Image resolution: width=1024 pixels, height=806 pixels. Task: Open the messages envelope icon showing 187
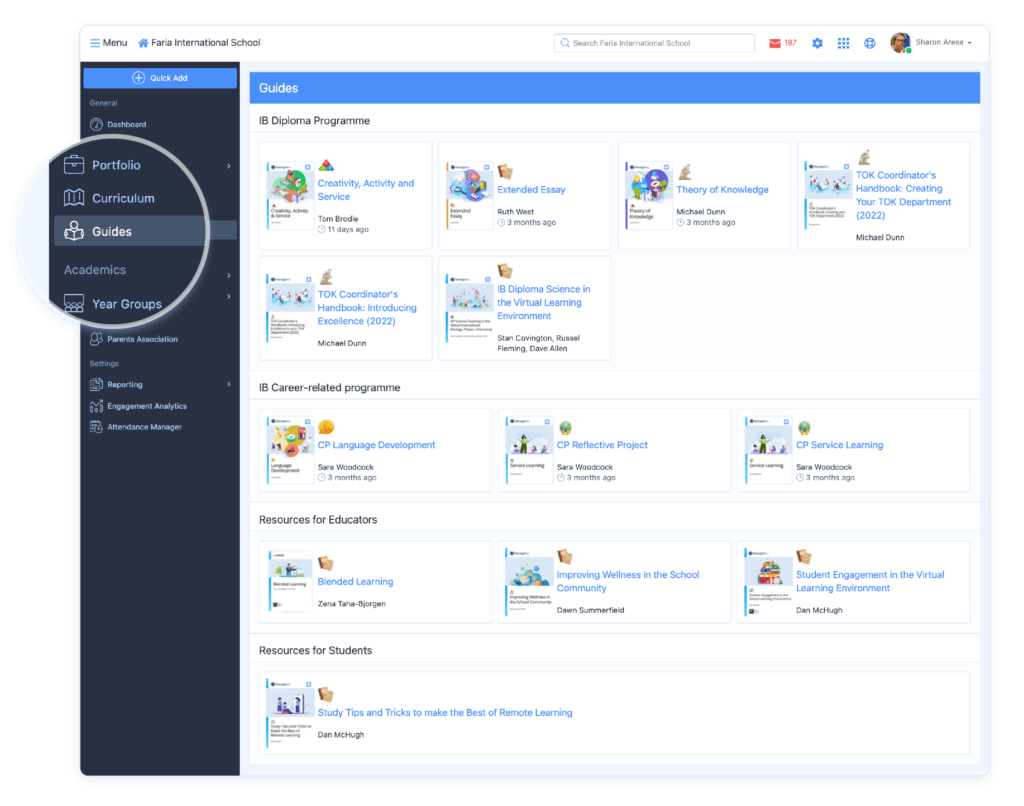[x=775, y=43]
